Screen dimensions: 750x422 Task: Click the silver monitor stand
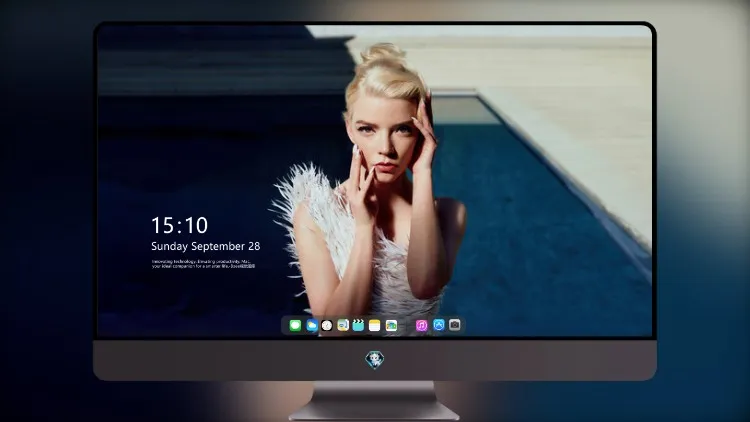(375, 400)
